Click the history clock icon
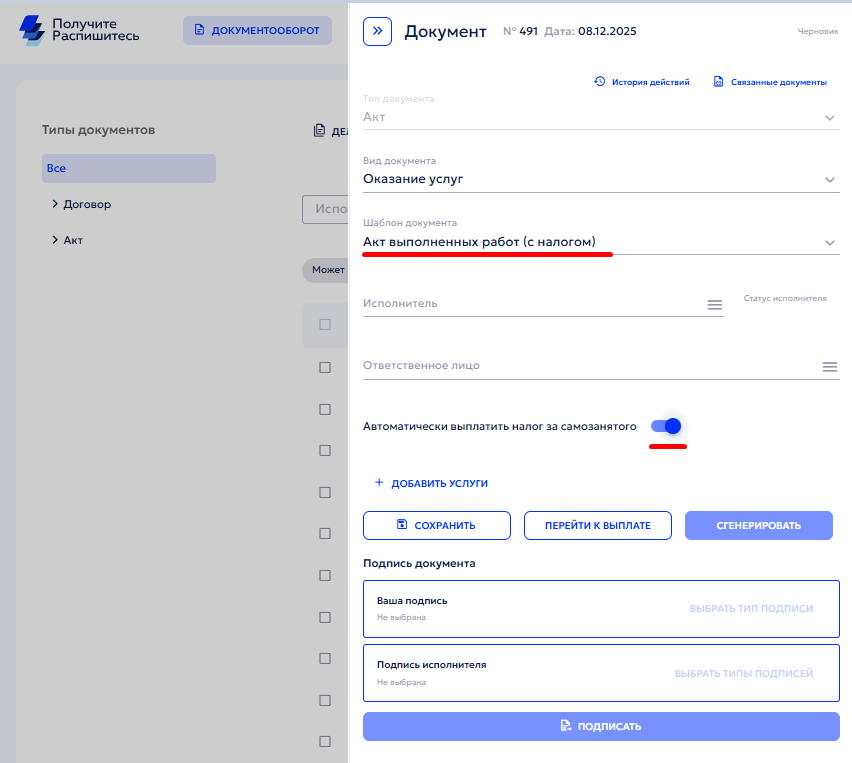The image size is (852, 763). (599, 82)
